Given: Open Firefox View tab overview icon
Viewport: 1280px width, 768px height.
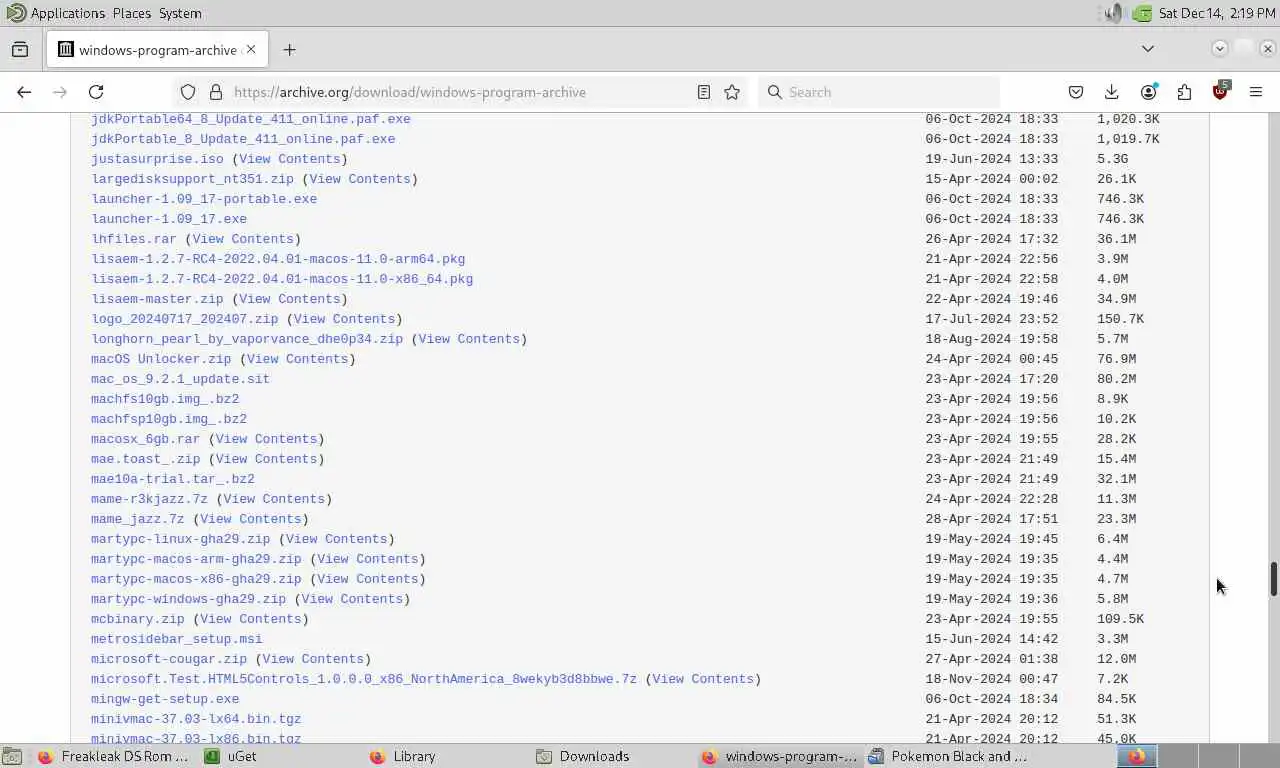Looking at the screenshot, I should [x=20, y=49].
